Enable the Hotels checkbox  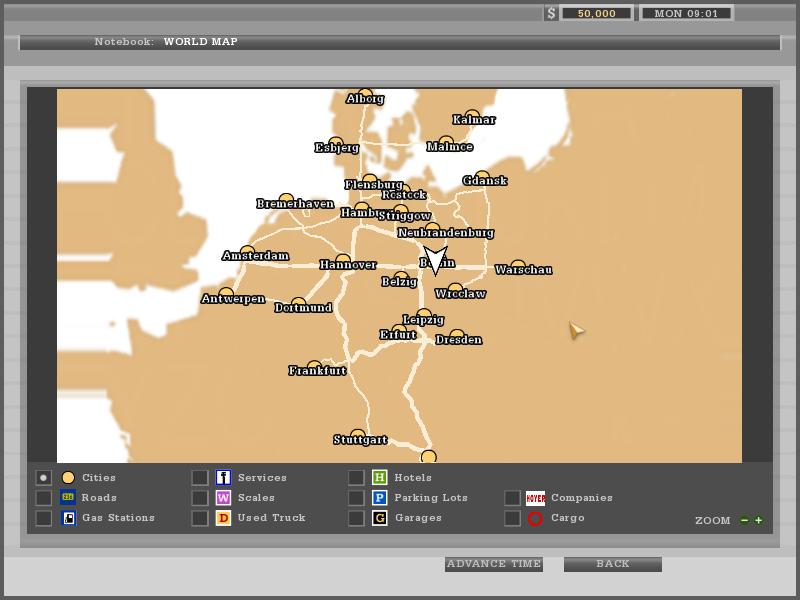(356, 478)
